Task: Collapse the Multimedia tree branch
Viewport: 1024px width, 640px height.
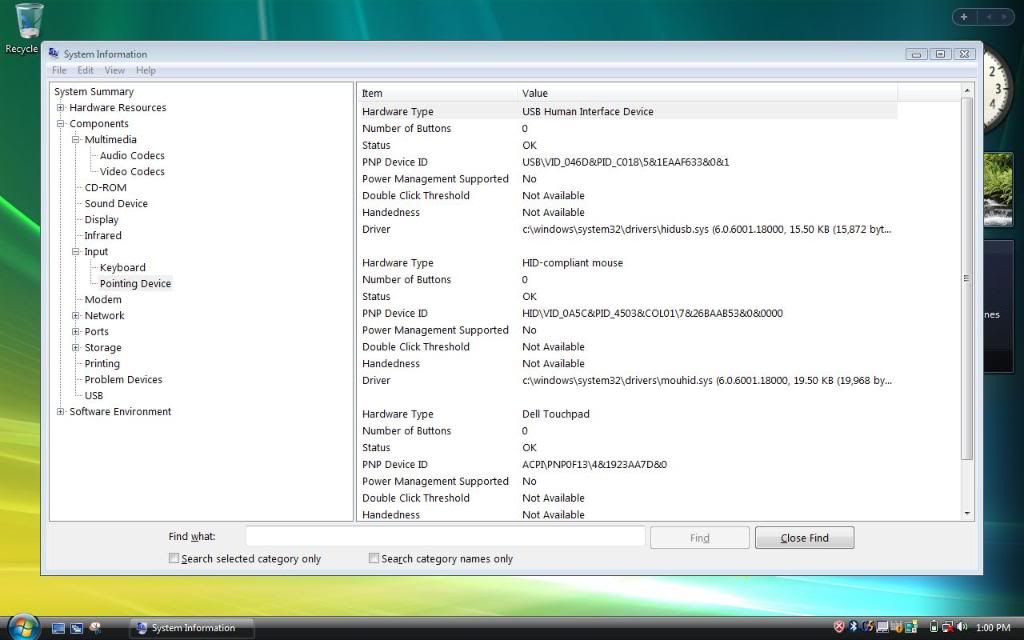Action: 75,140
